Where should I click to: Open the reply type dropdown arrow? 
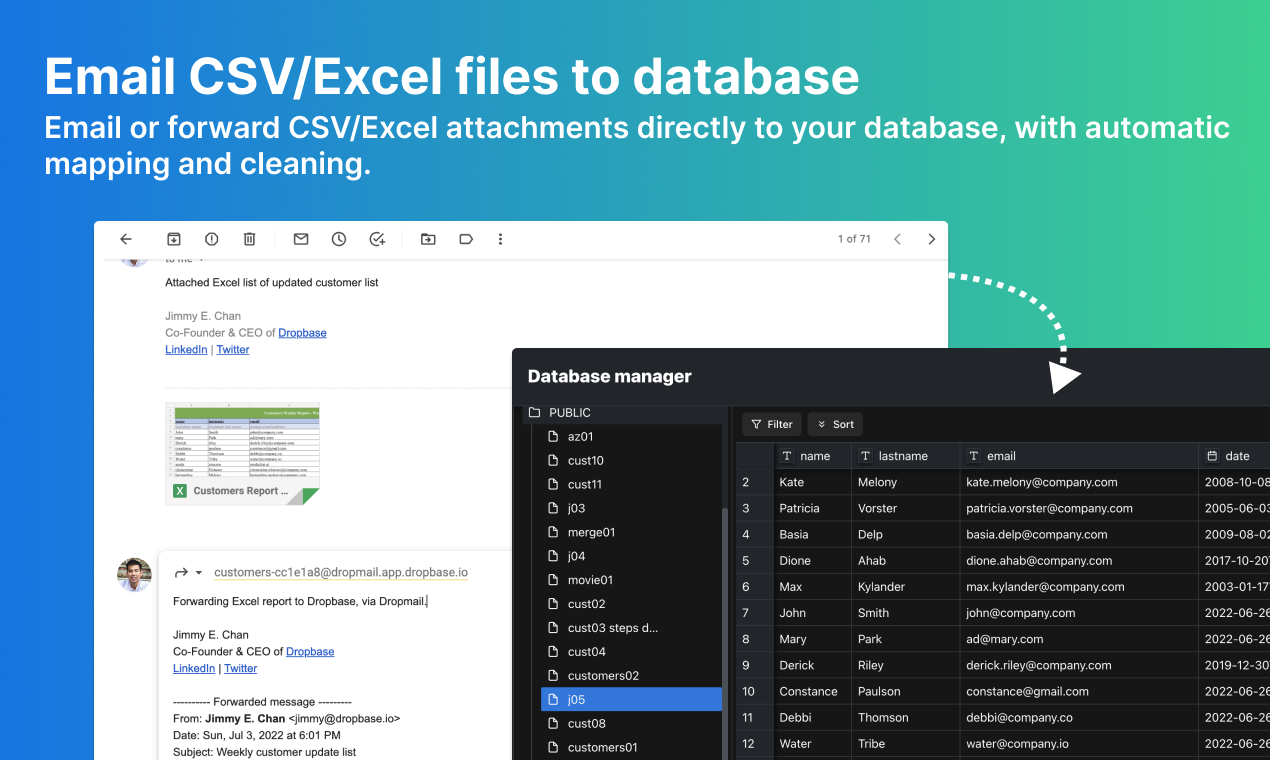[199, 573]
